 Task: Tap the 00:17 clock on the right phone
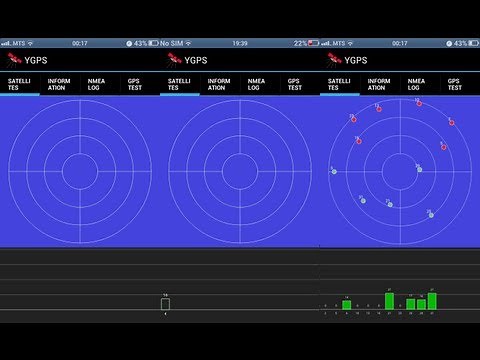[400, 43]
